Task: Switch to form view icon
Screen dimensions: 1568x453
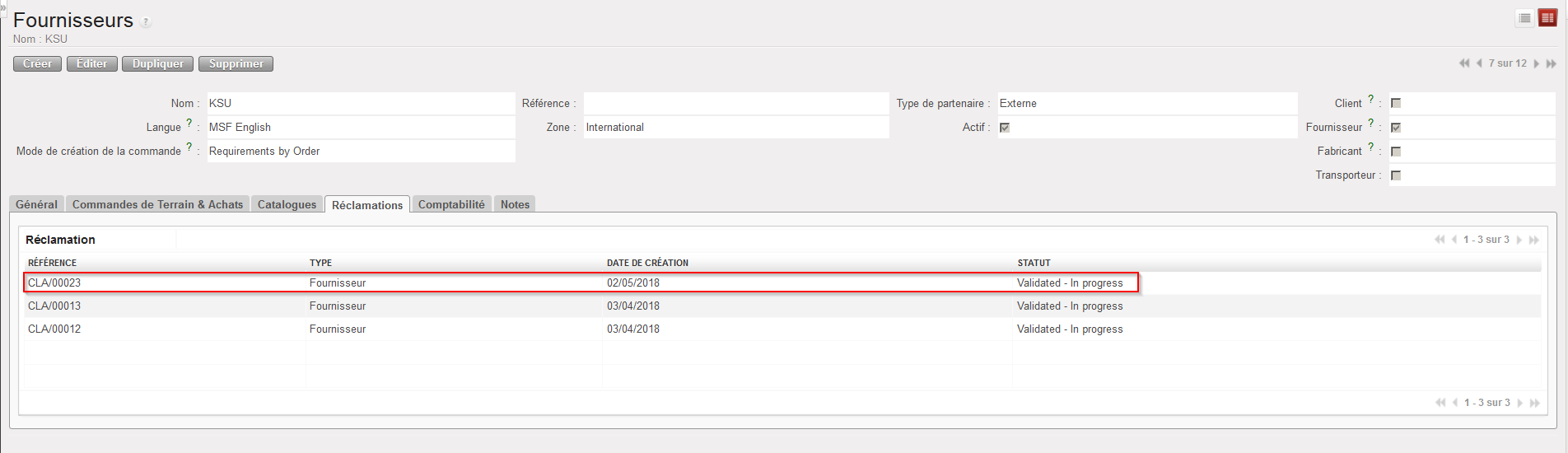Action: point(1547,18)
